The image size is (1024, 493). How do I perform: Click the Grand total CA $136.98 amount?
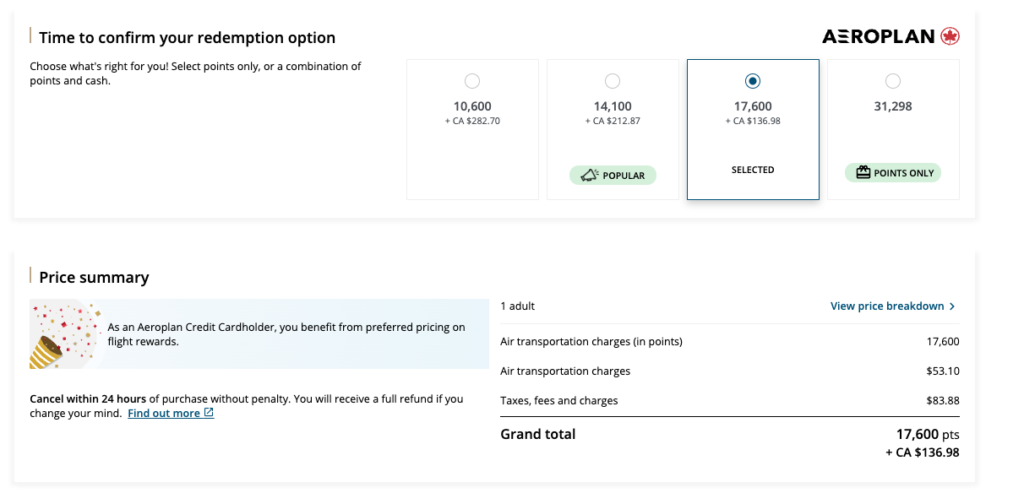coord(922,453)
